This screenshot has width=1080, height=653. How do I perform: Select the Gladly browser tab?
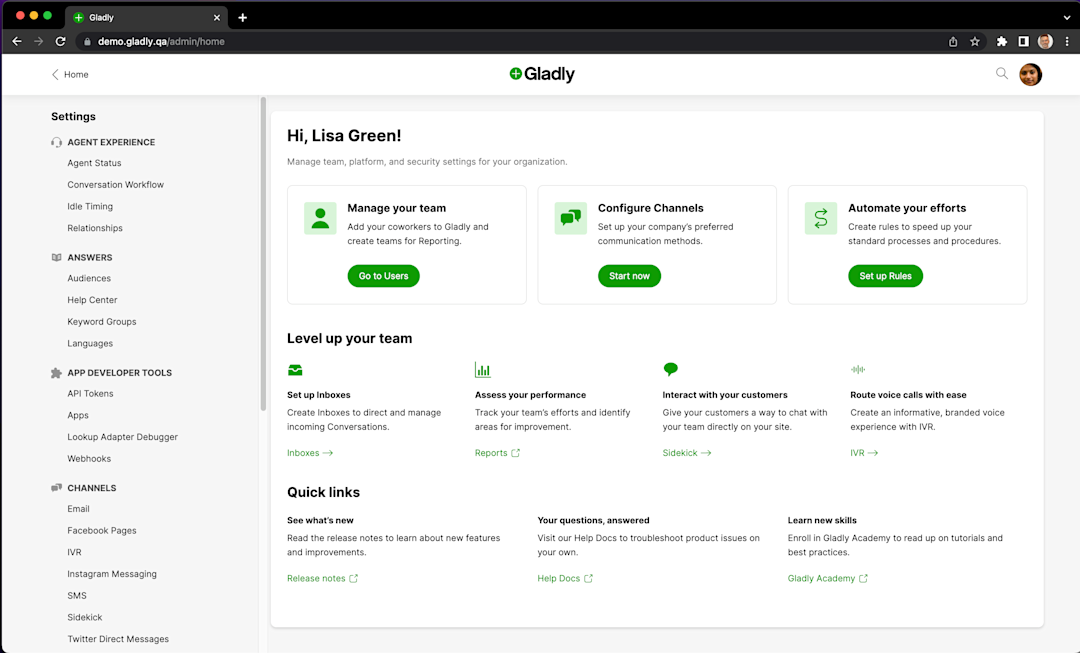146,17
